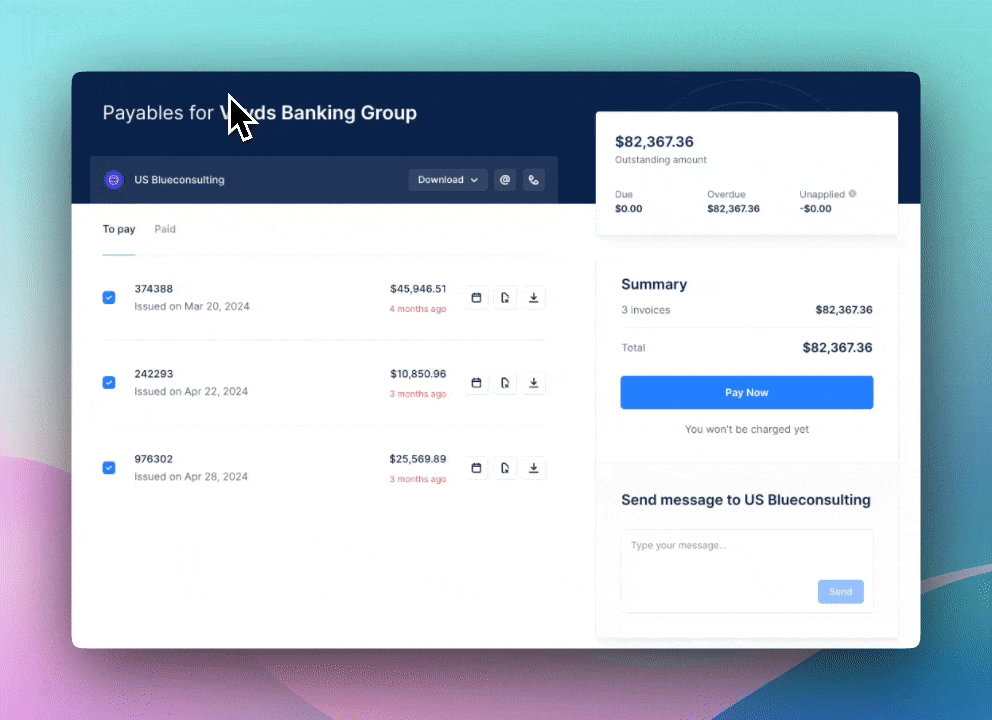Click the document icon for invoice 242293

click(505, 383)
